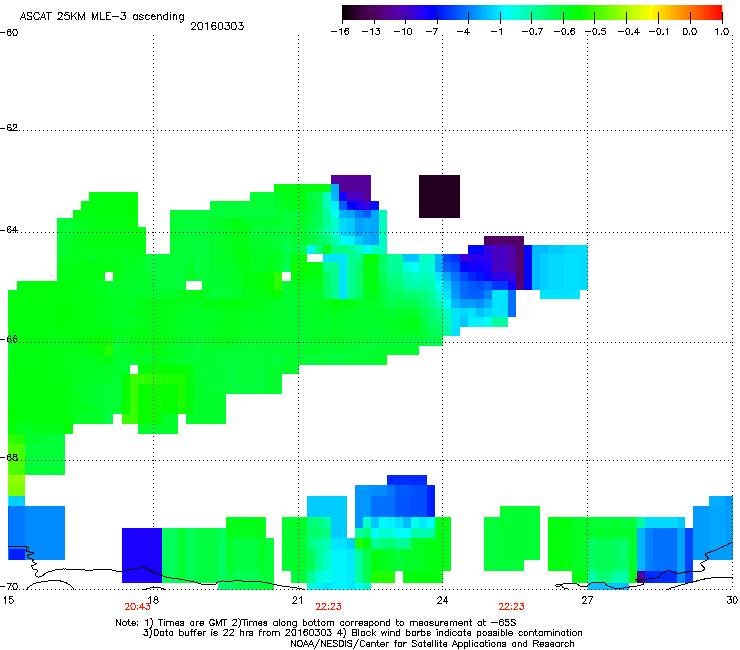
Task: Click the NOAA/NESDIS credit line
Action: (432, 644)
